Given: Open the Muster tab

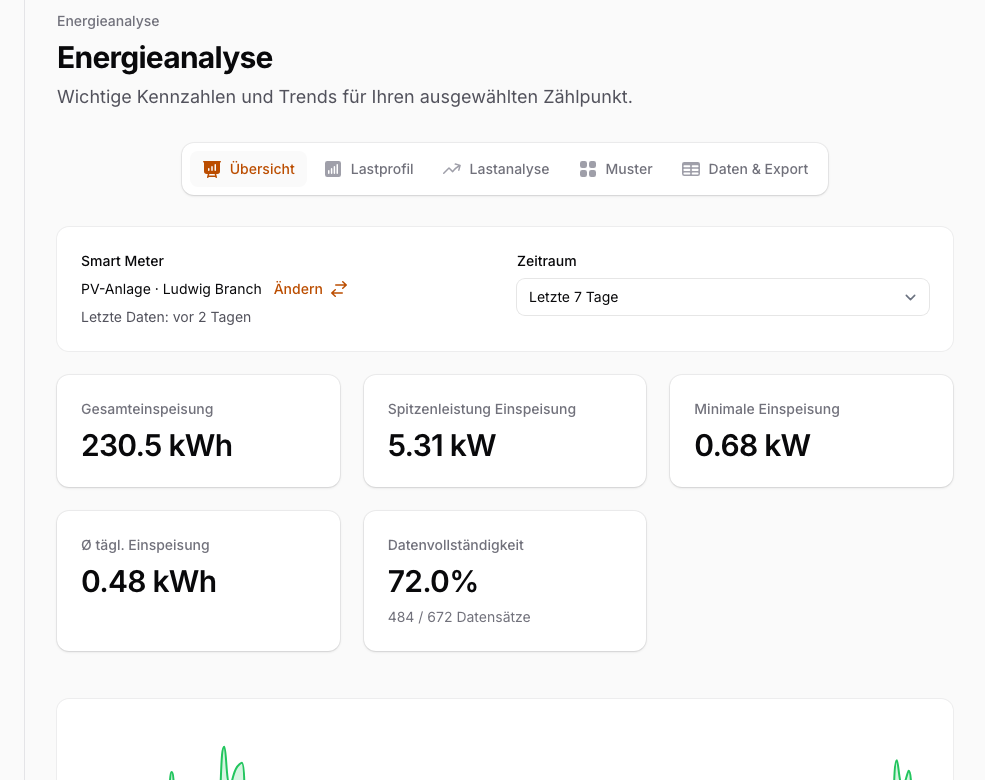Looking at the screenshot, I should 628,169.
